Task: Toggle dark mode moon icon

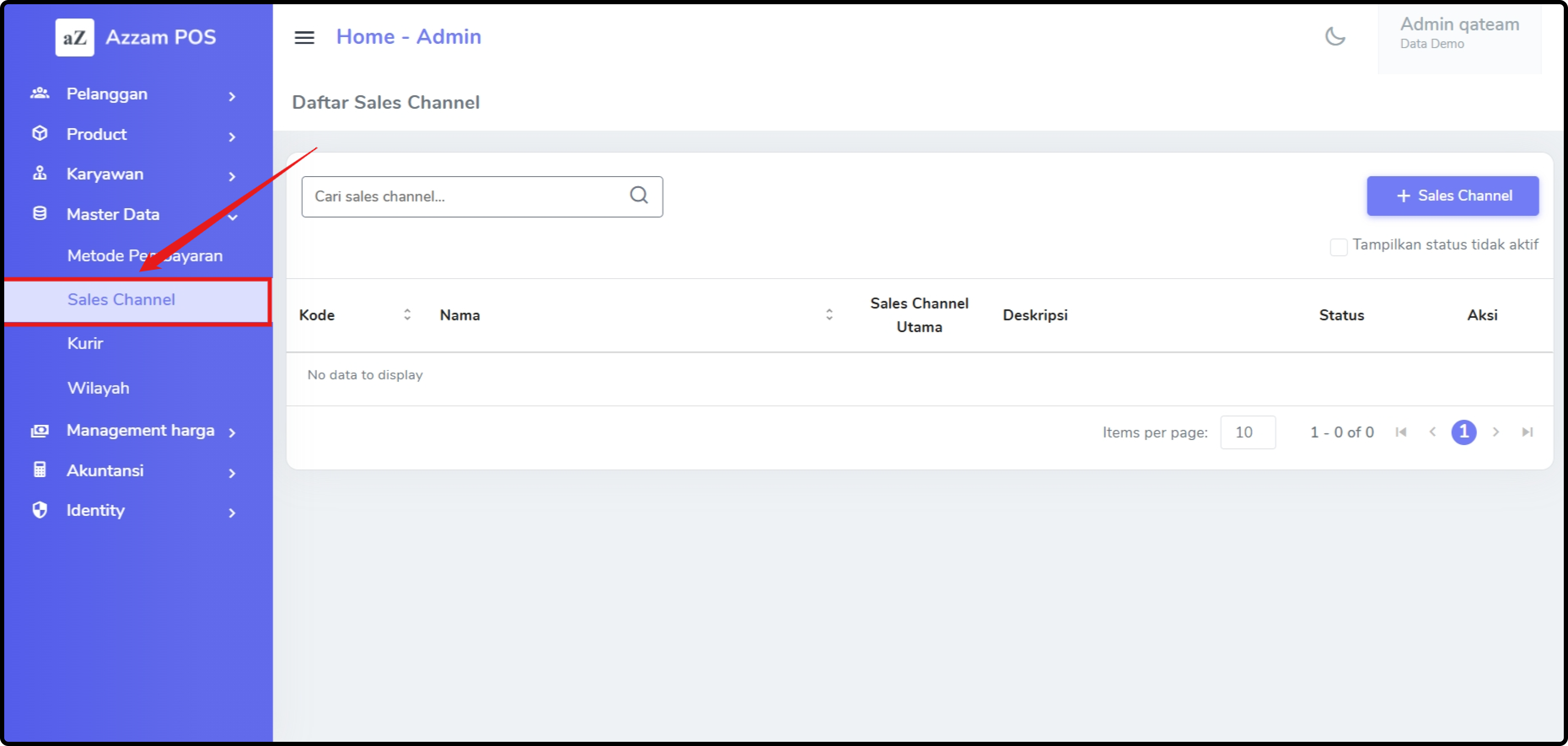Action: [x=1335, y=37]
